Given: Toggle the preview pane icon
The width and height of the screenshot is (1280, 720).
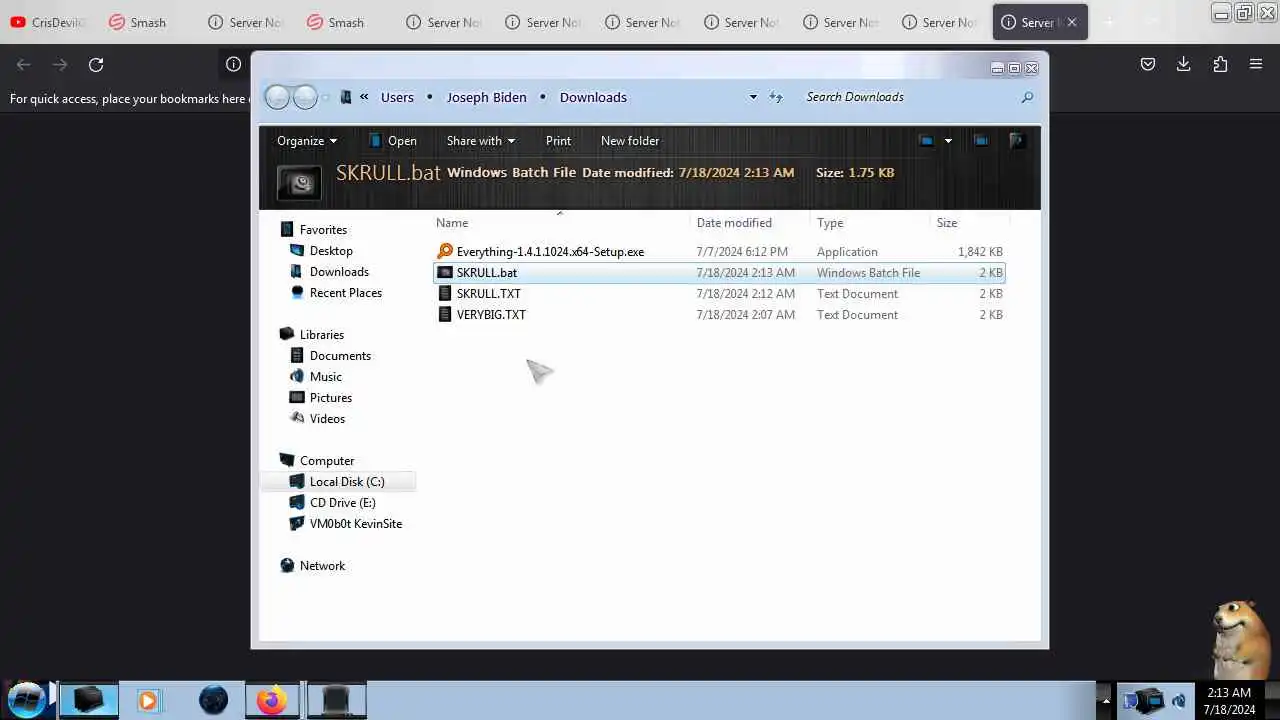Looking at the screenshot, I should (x=981, y=141).
